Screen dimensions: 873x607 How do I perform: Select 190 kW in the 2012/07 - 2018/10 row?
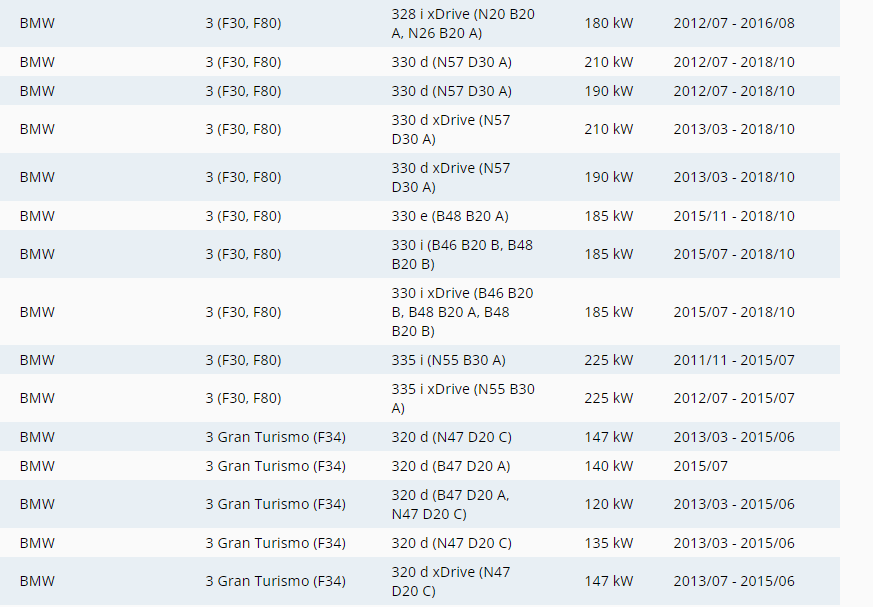coord(609,91)
